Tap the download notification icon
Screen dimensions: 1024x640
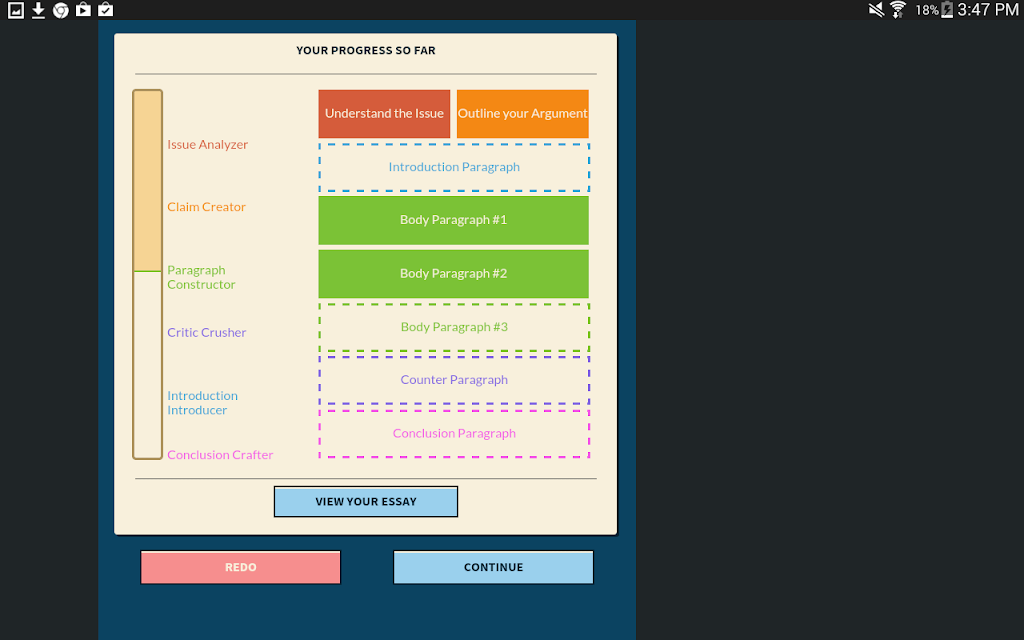point(39,10)
